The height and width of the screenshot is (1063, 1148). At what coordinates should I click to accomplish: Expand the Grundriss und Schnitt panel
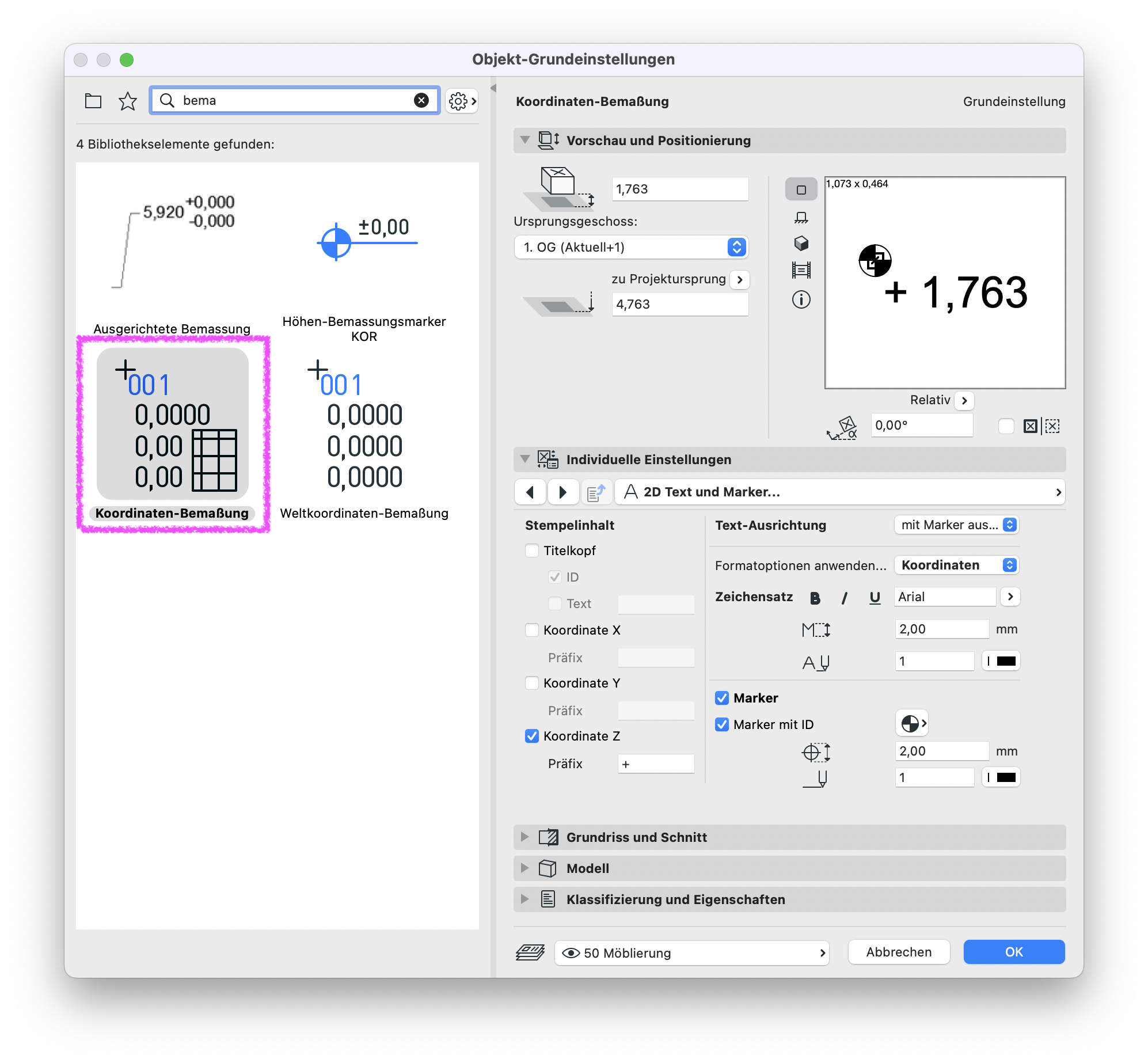coord(524,837)
